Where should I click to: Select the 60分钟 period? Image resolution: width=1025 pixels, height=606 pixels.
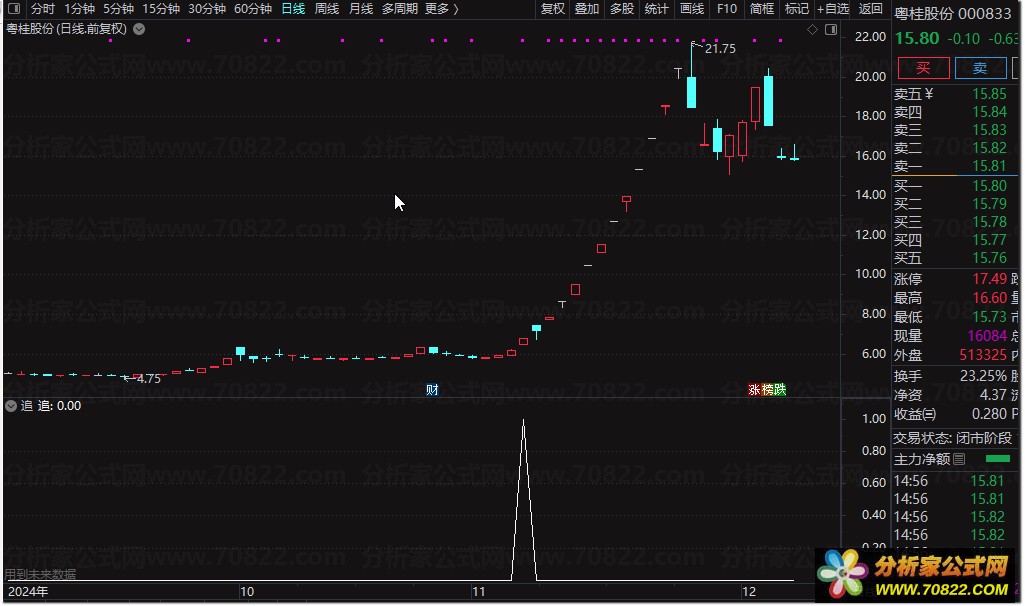(252, 8)
